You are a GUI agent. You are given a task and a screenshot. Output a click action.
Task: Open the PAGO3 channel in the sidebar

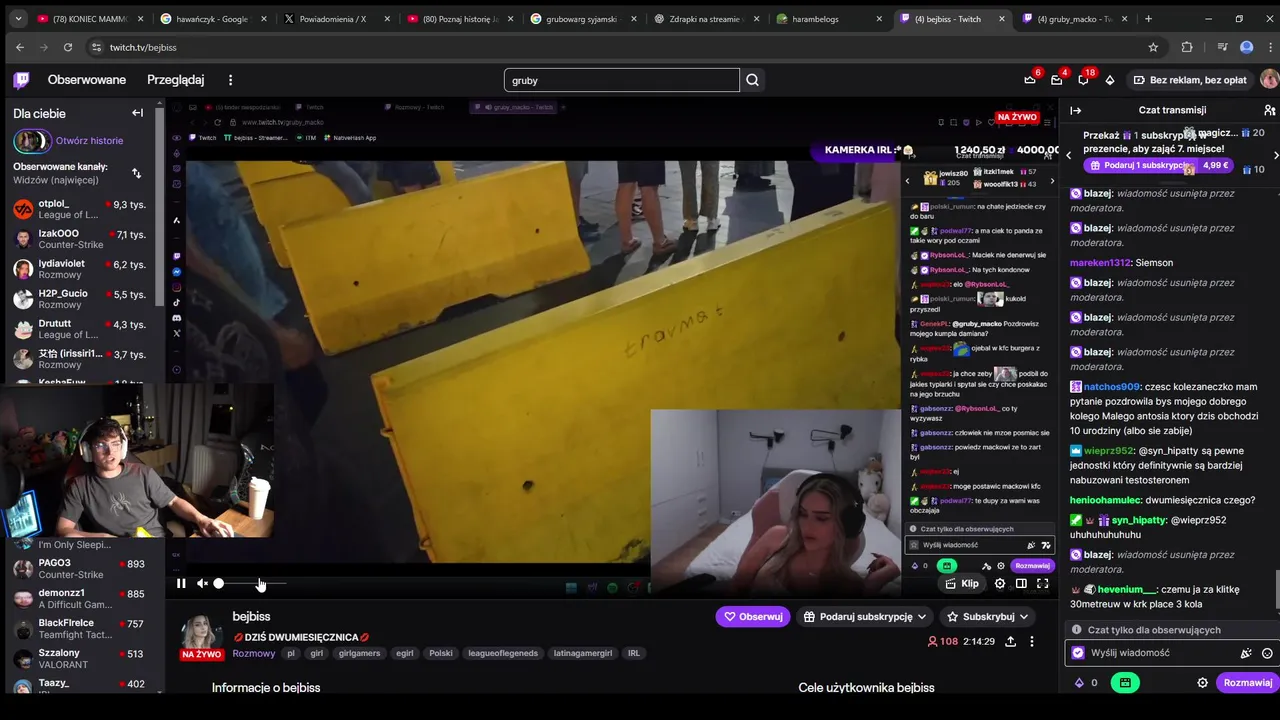point(80,569)
